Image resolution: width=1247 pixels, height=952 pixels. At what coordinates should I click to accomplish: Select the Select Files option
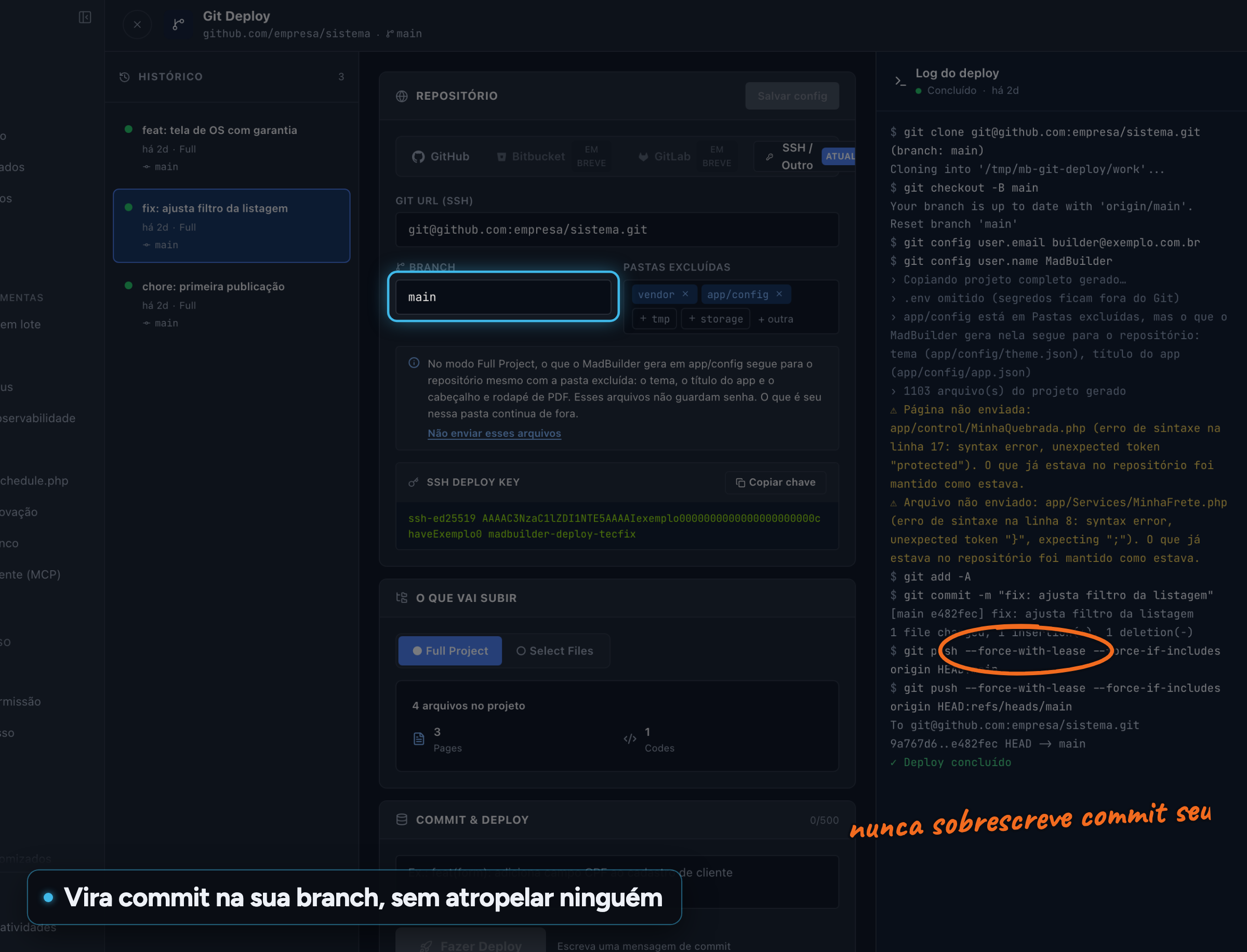[x=555, y=651]
